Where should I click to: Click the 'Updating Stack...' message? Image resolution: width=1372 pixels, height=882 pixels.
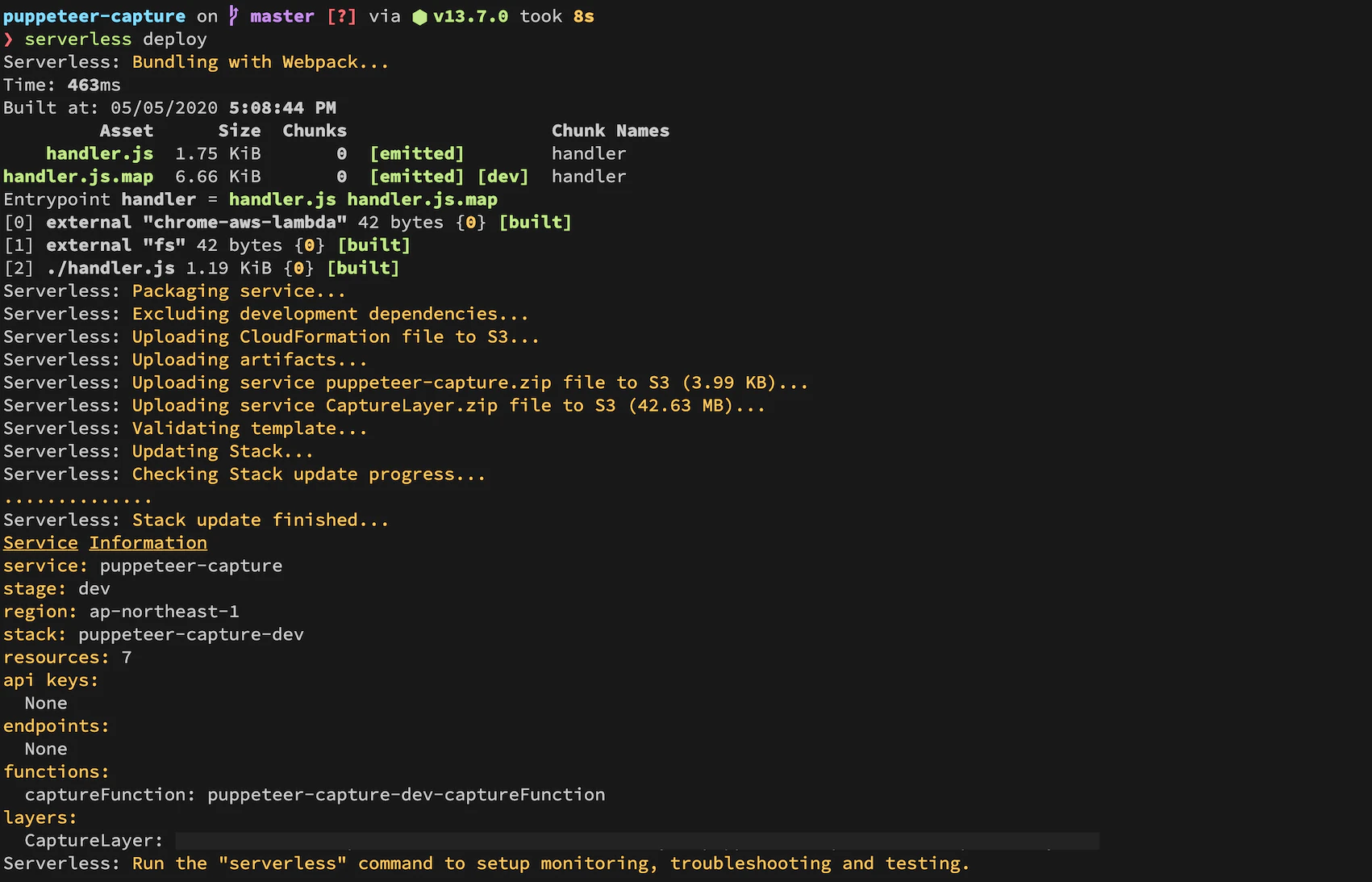point(223,451)
